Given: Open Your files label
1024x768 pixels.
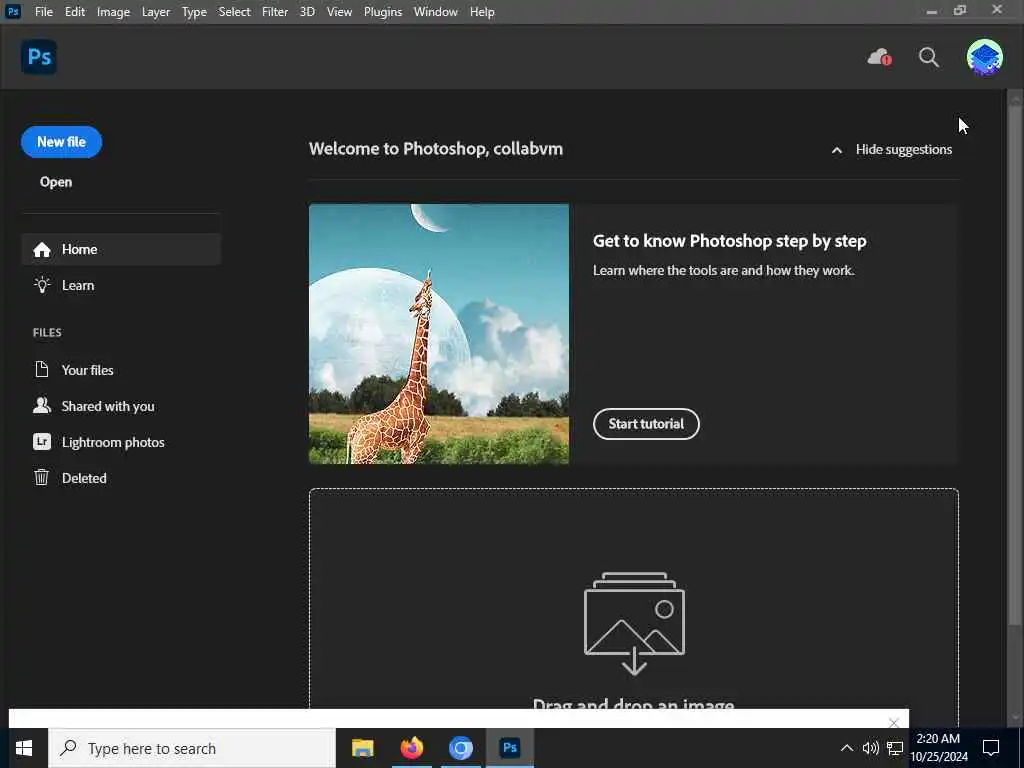Looking at the screenshot, I should coord(88,370).
